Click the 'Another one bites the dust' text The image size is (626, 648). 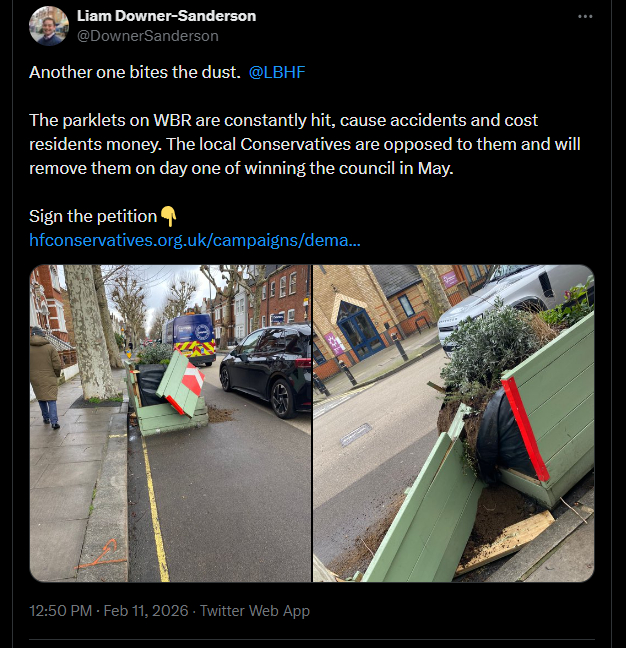[134, 73]
